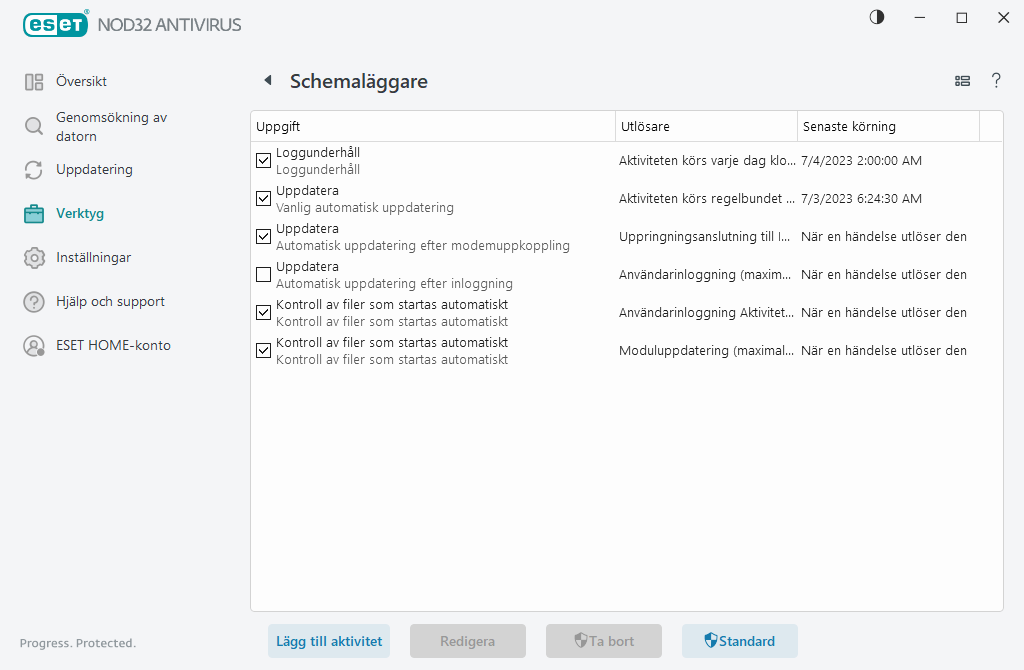Sort tasks by the Uppgift column header

click(x=432, y=126)
